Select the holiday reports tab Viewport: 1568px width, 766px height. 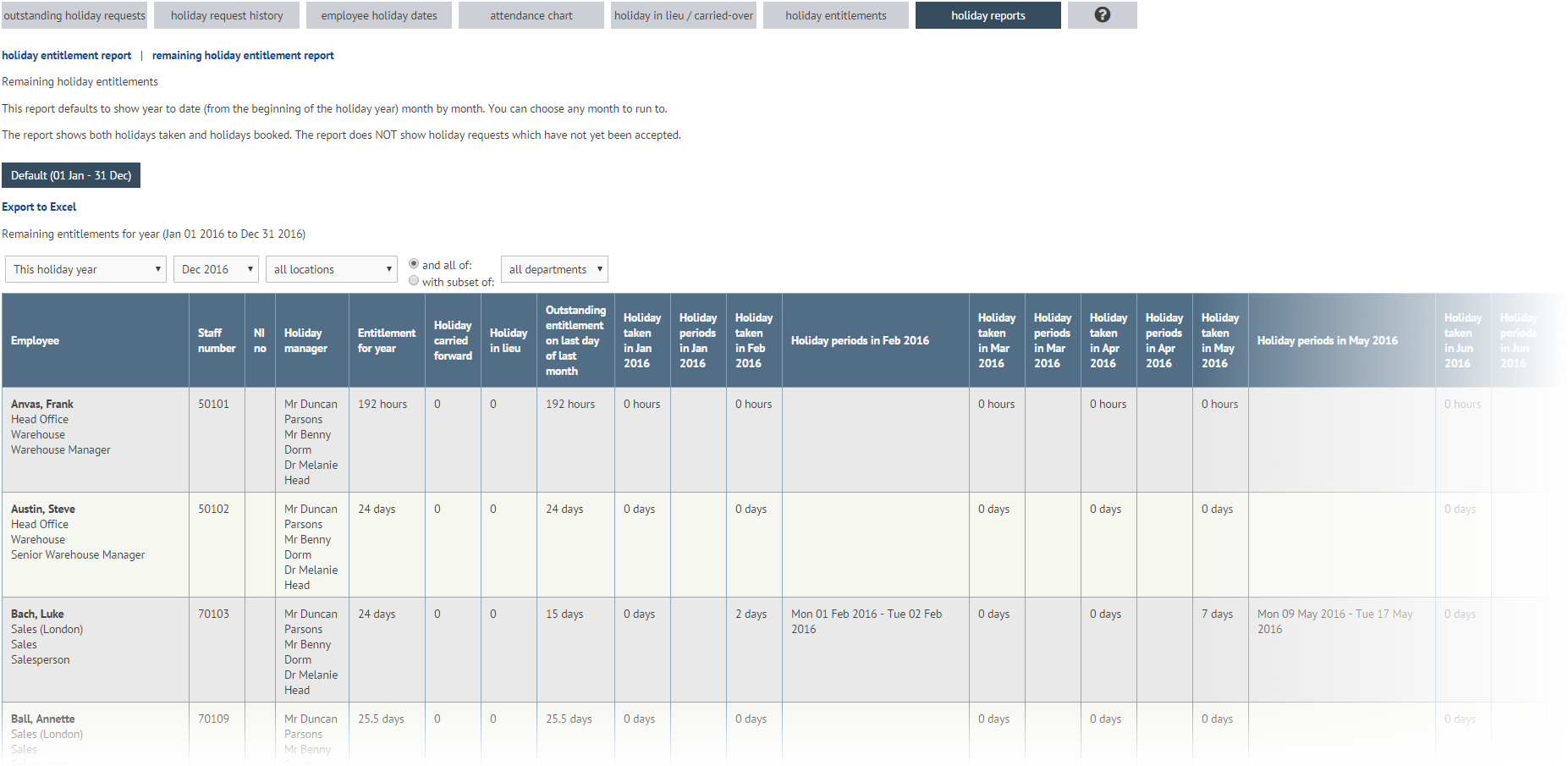[x=988, y=15]
